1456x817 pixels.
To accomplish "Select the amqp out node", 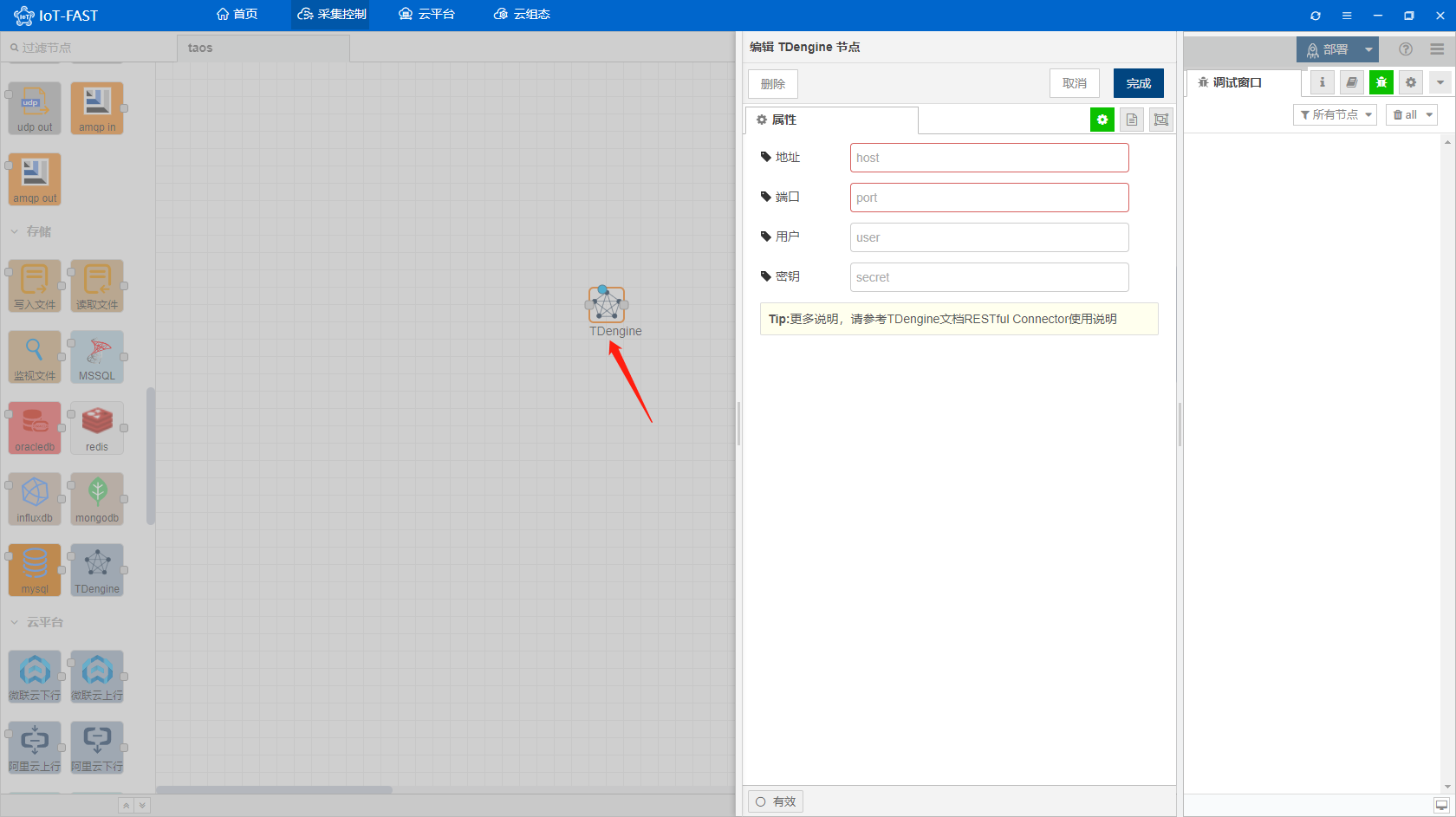I will [x=35, y=179].
